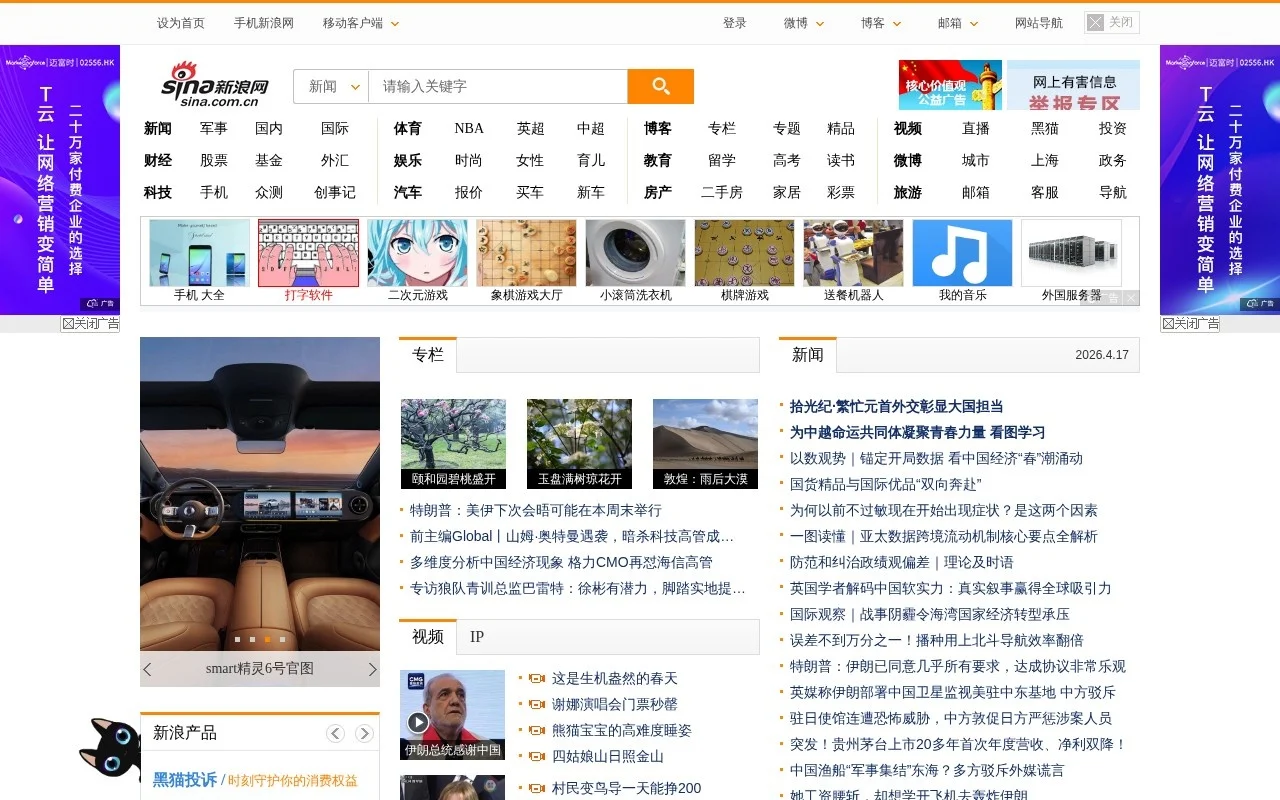This screenshot has height=800, width=1280.
Task: Expand the 微博 dropdown in the top bar
Action: click(803, 22)
